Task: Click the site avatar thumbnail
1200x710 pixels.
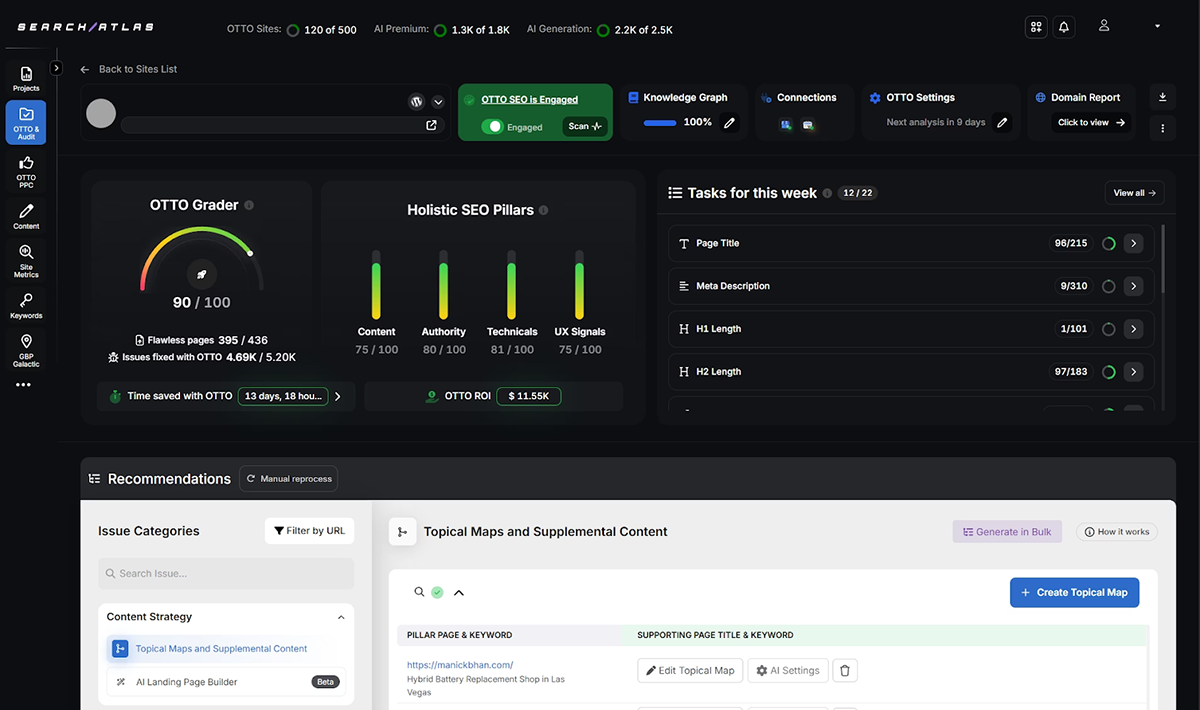Action: point(101,113)
